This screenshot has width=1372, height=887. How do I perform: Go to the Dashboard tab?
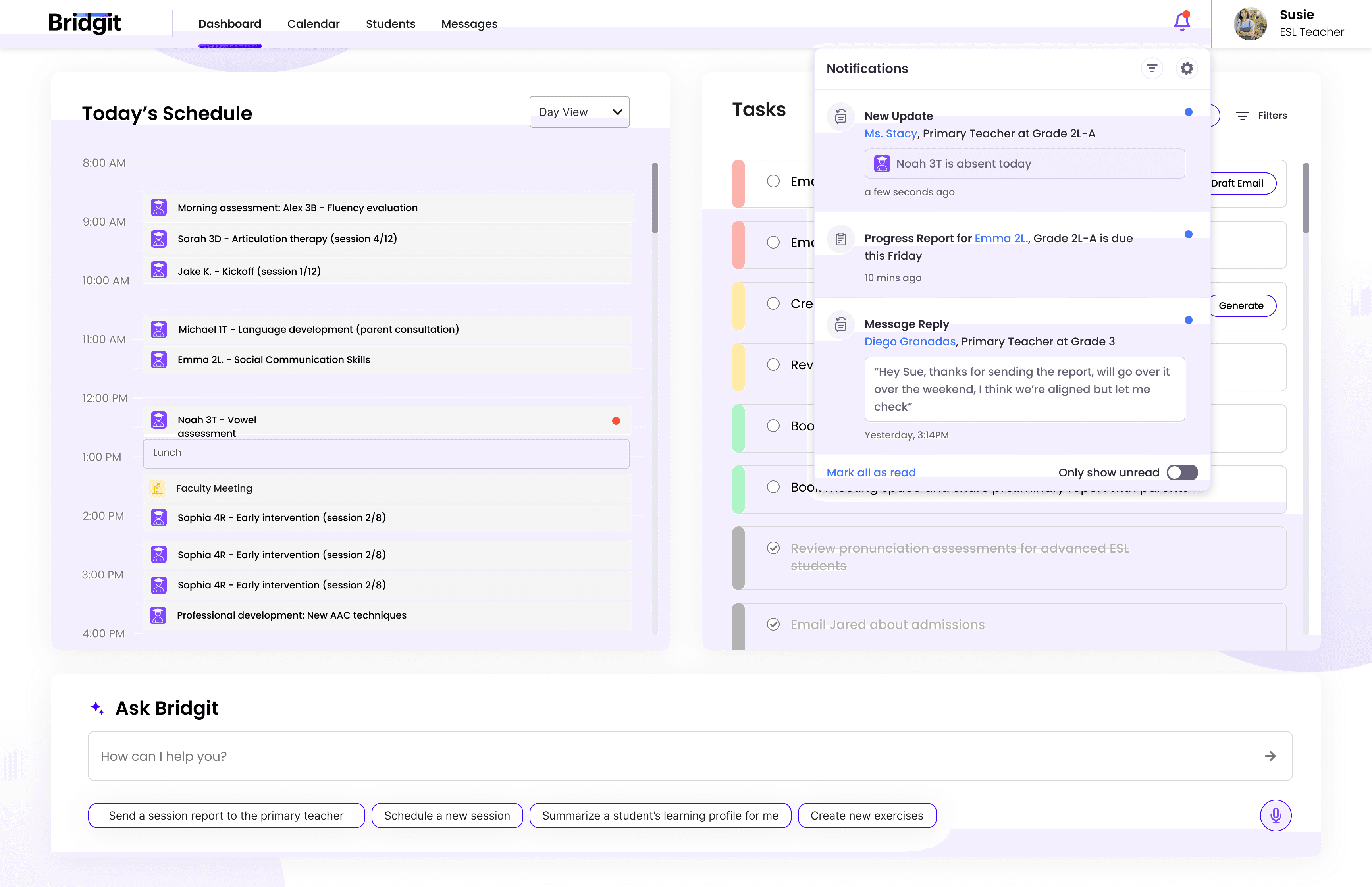tap(230, 24)
